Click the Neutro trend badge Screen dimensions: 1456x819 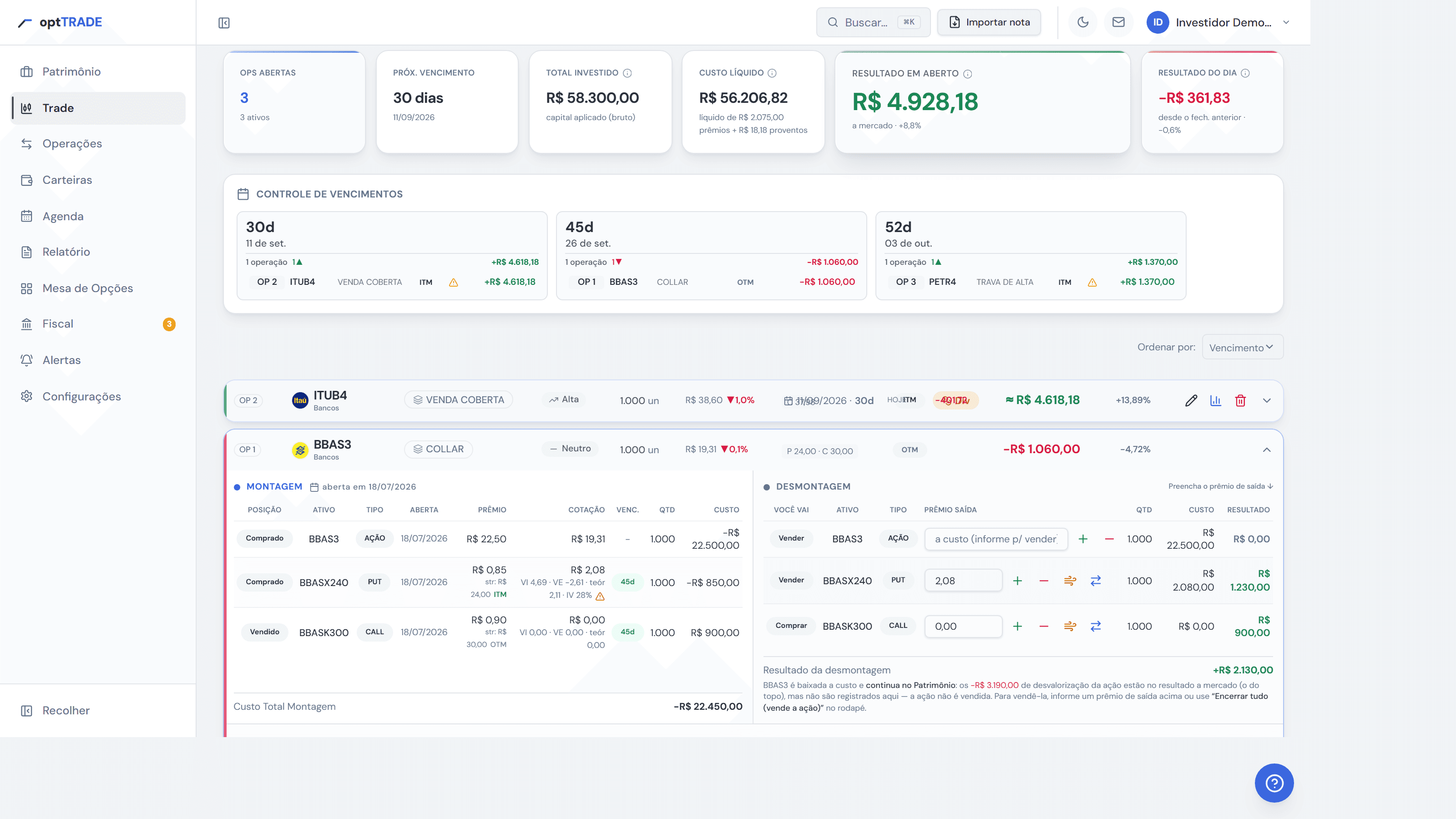[x=570, y=449]
